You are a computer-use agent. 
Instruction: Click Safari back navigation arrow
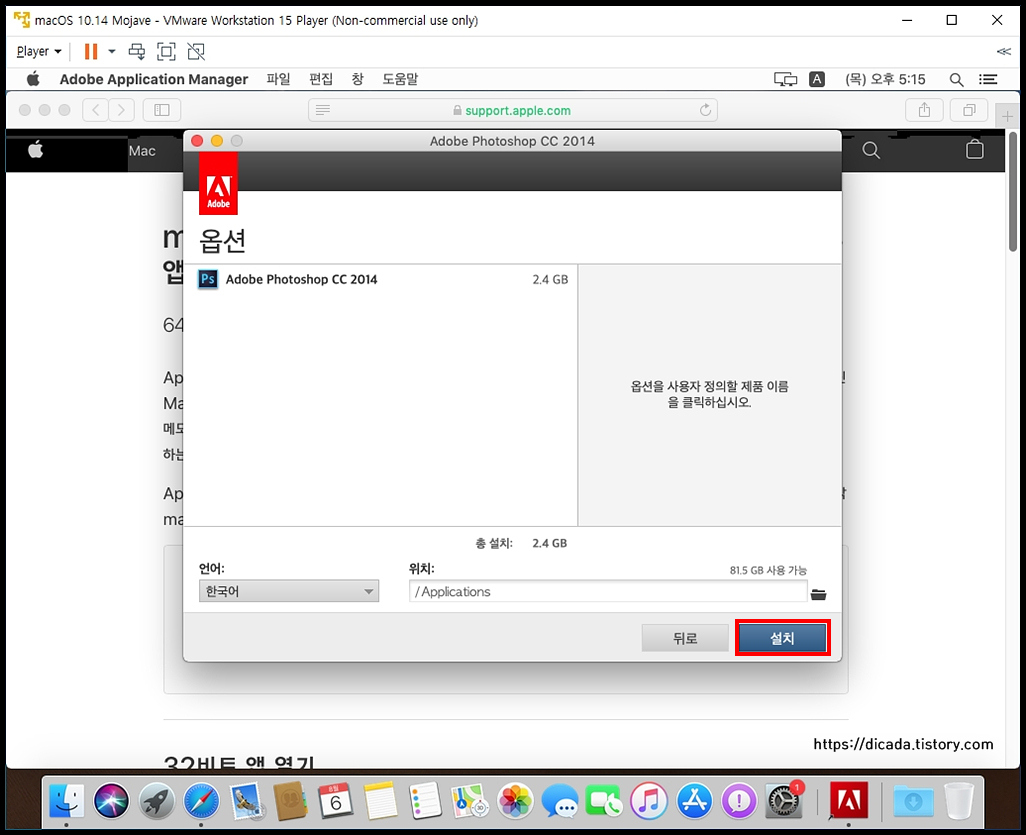96,110
